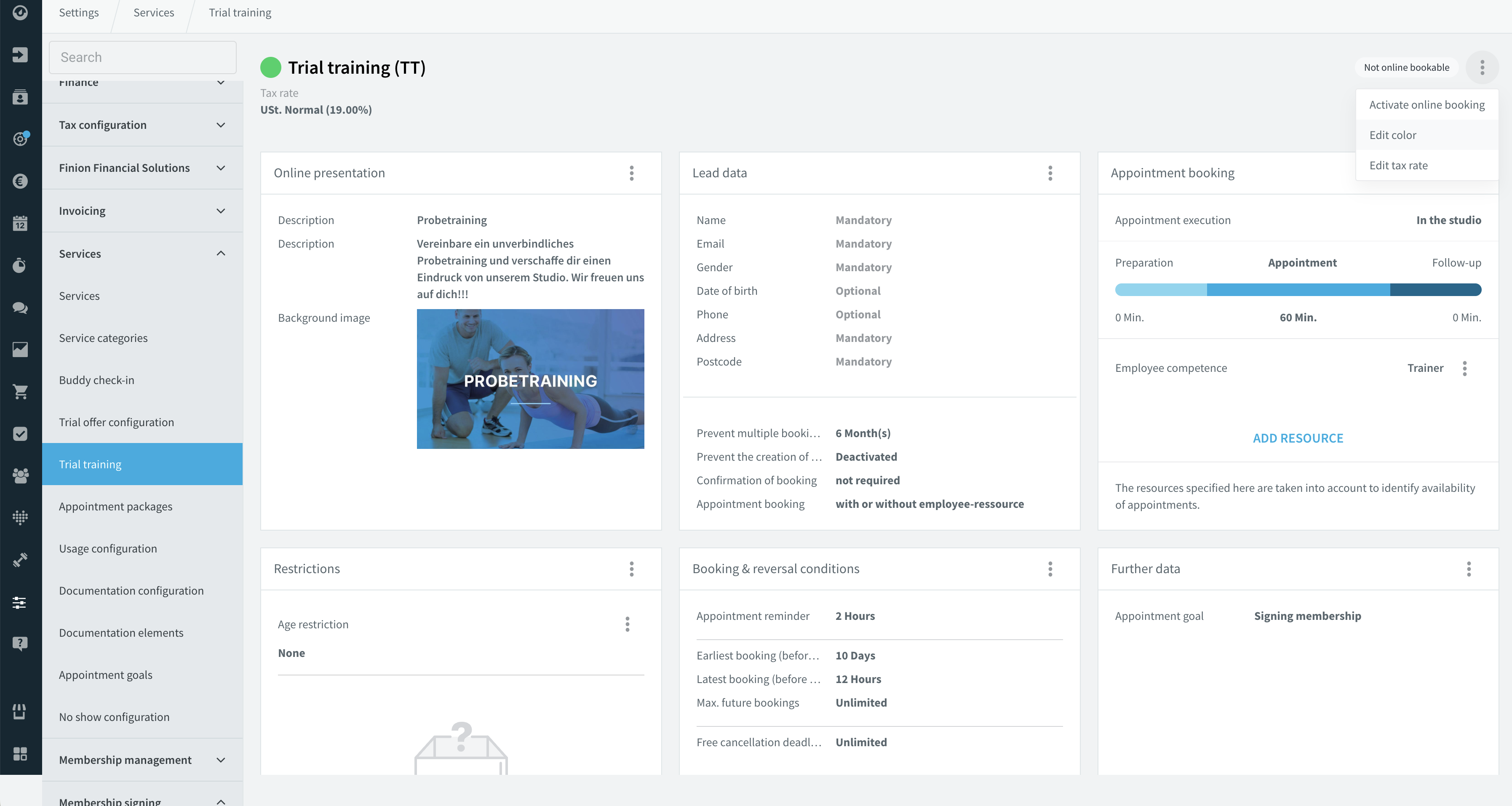Open Lead data card options menu
The width and height of the screenshot is (1512, 806).
1050,173
